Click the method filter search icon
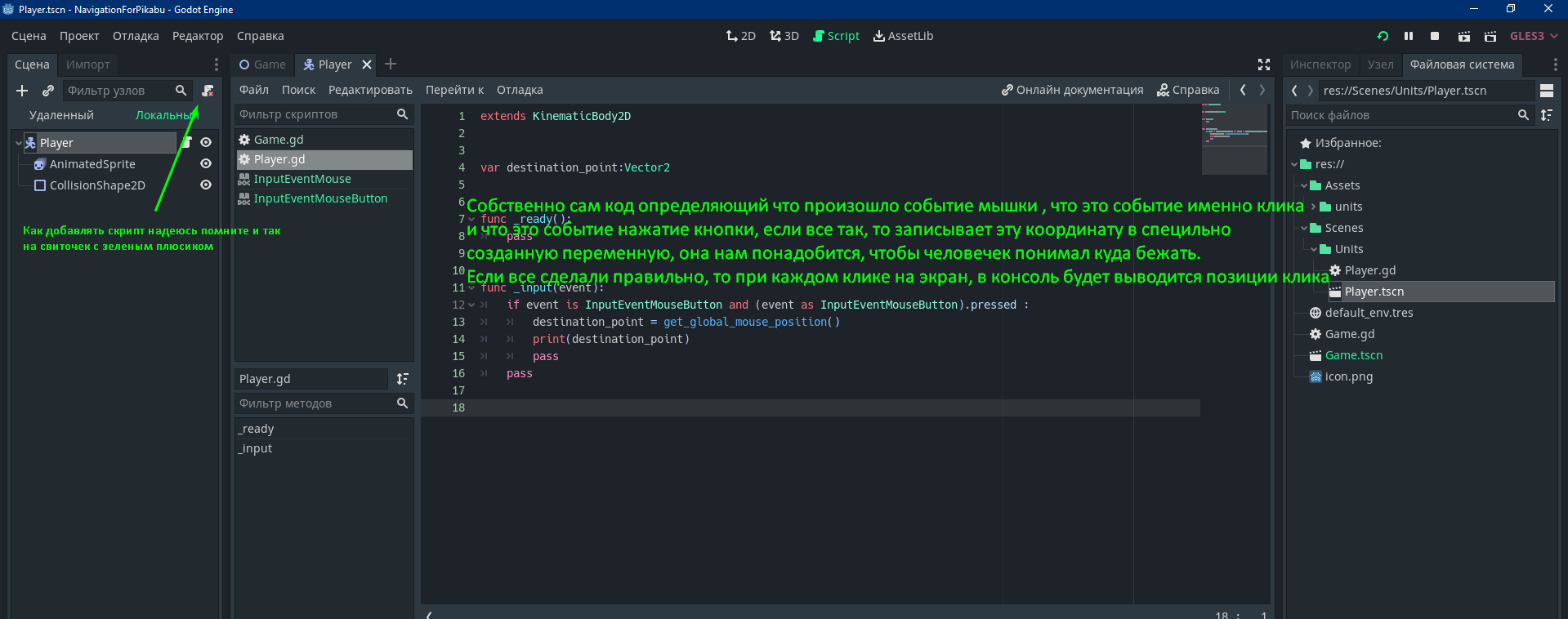This screenshot has height=619, width=1568. (402, 403)
